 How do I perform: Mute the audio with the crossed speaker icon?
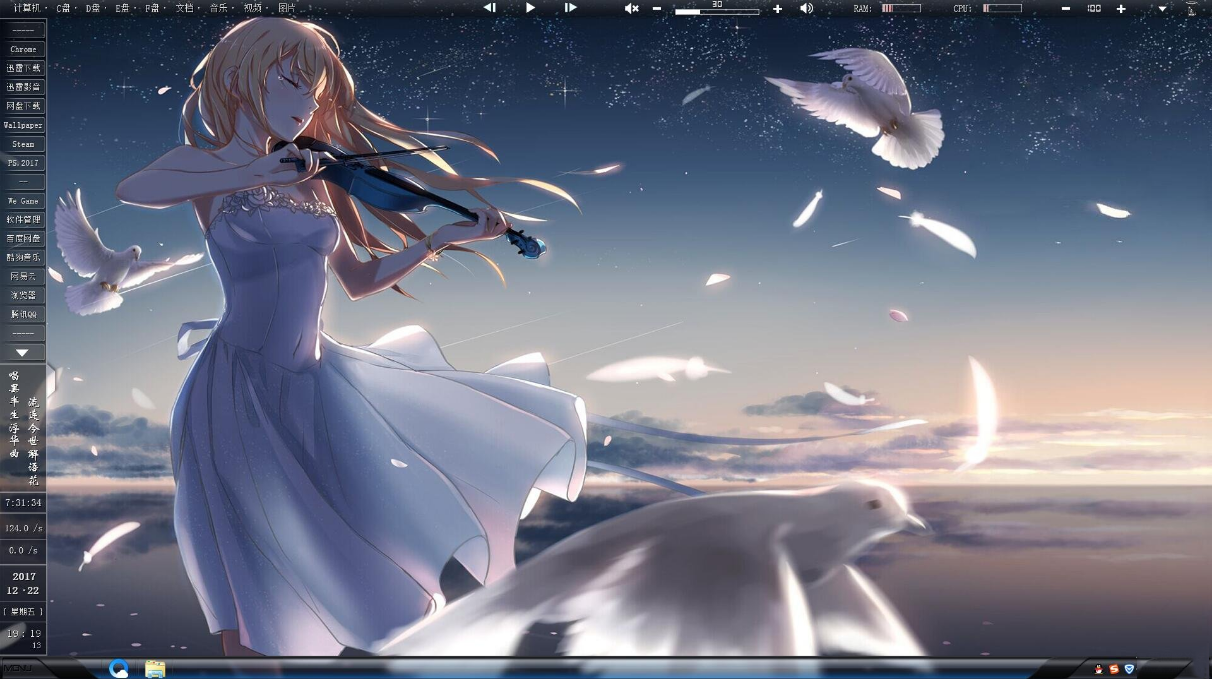(631, 8)
